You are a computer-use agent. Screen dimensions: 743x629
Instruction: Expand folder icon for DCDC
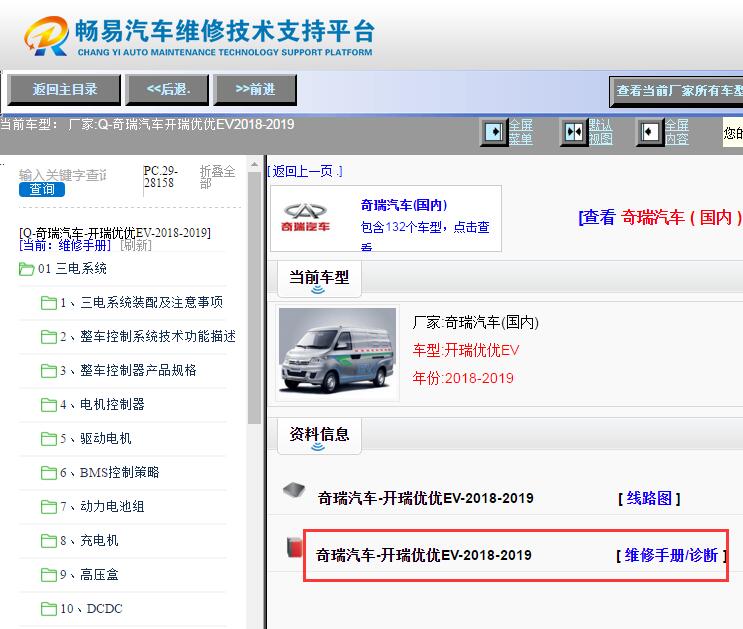pos(48,609)
